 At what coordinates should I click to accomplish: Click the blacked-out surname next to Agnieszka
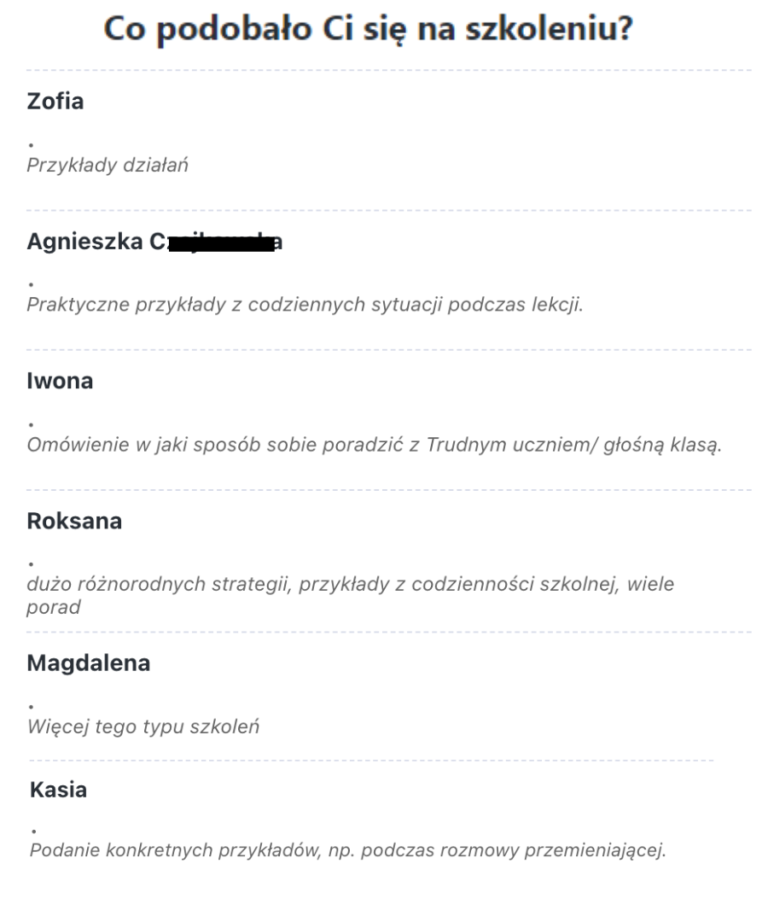[220, 243]
